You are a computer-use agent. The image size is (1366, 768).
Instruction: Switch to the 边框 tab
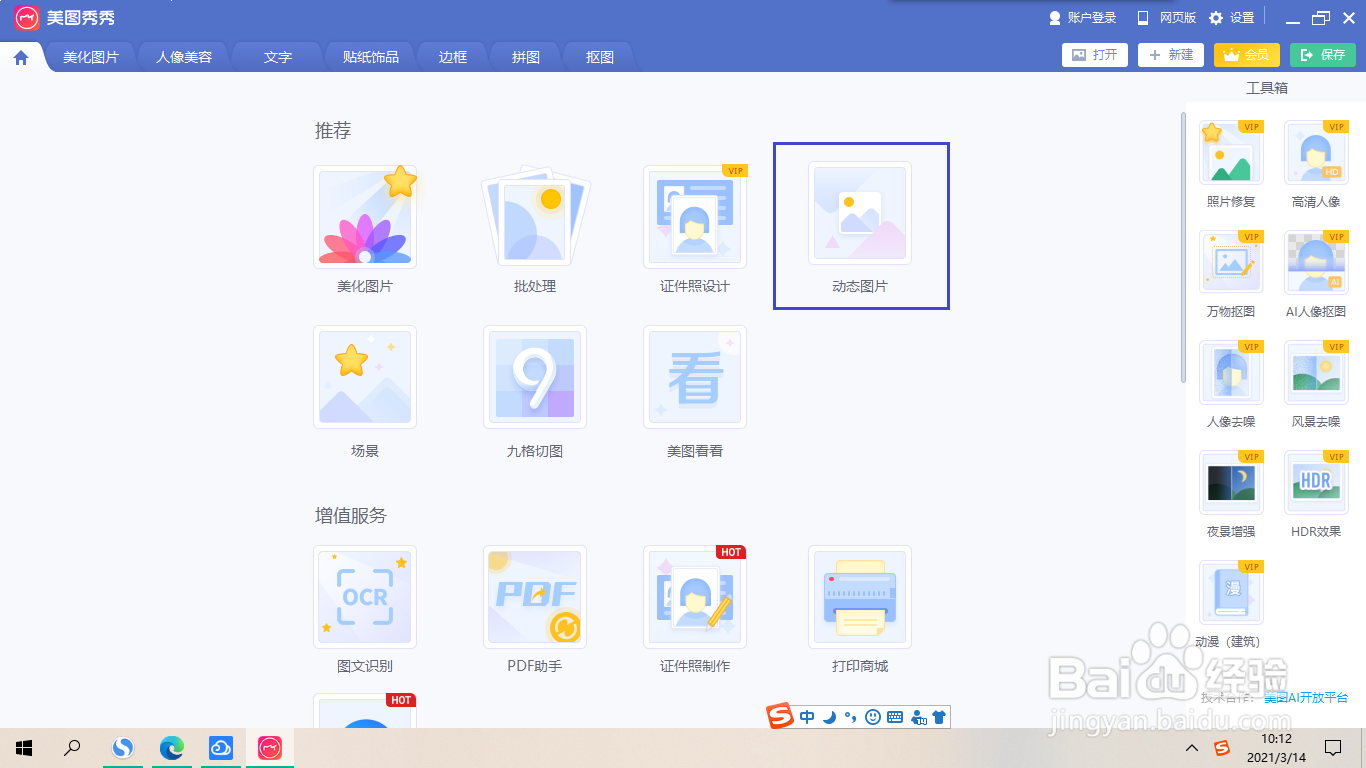point(453,57)
